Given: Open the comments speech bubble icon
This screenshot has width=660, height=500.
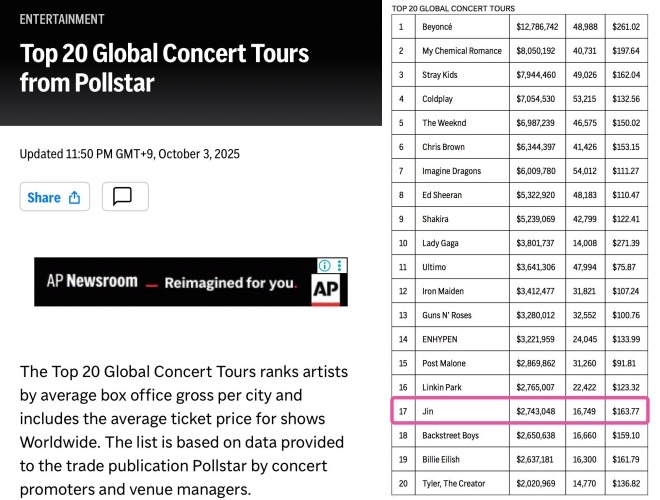Looking at the screenshot, I should [x=124, y=197].
